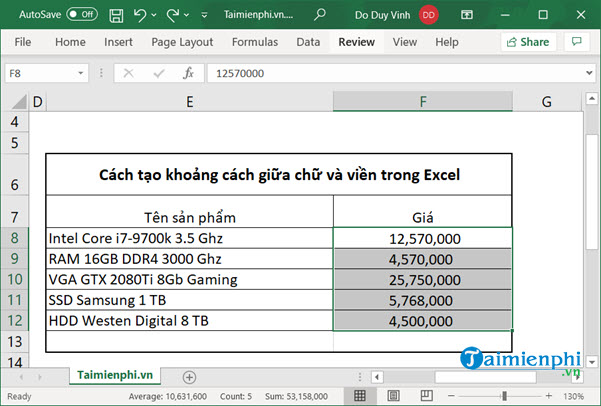The width and height of the screenshot is (601, 406).
Task: Click the horizontal scrollbar left arrow
Action: coord(377,377)
